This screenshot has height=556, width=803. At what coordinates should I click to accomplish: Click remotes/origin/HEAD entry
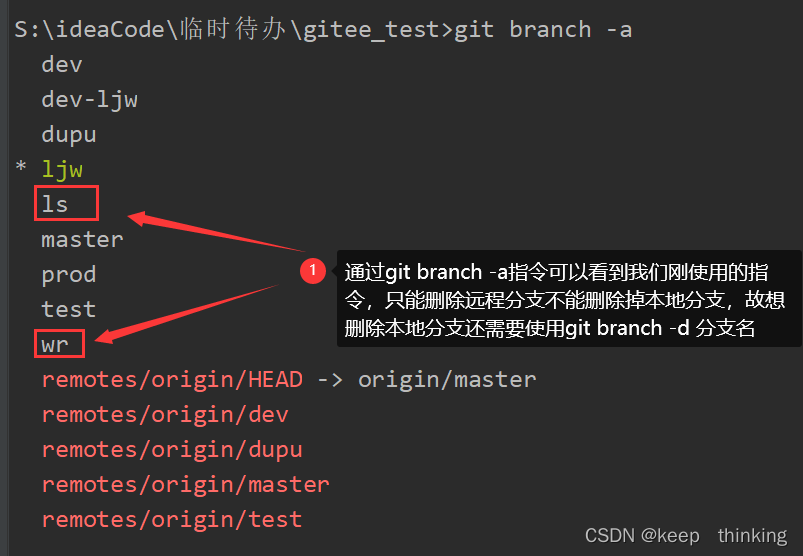coord(172,380)
